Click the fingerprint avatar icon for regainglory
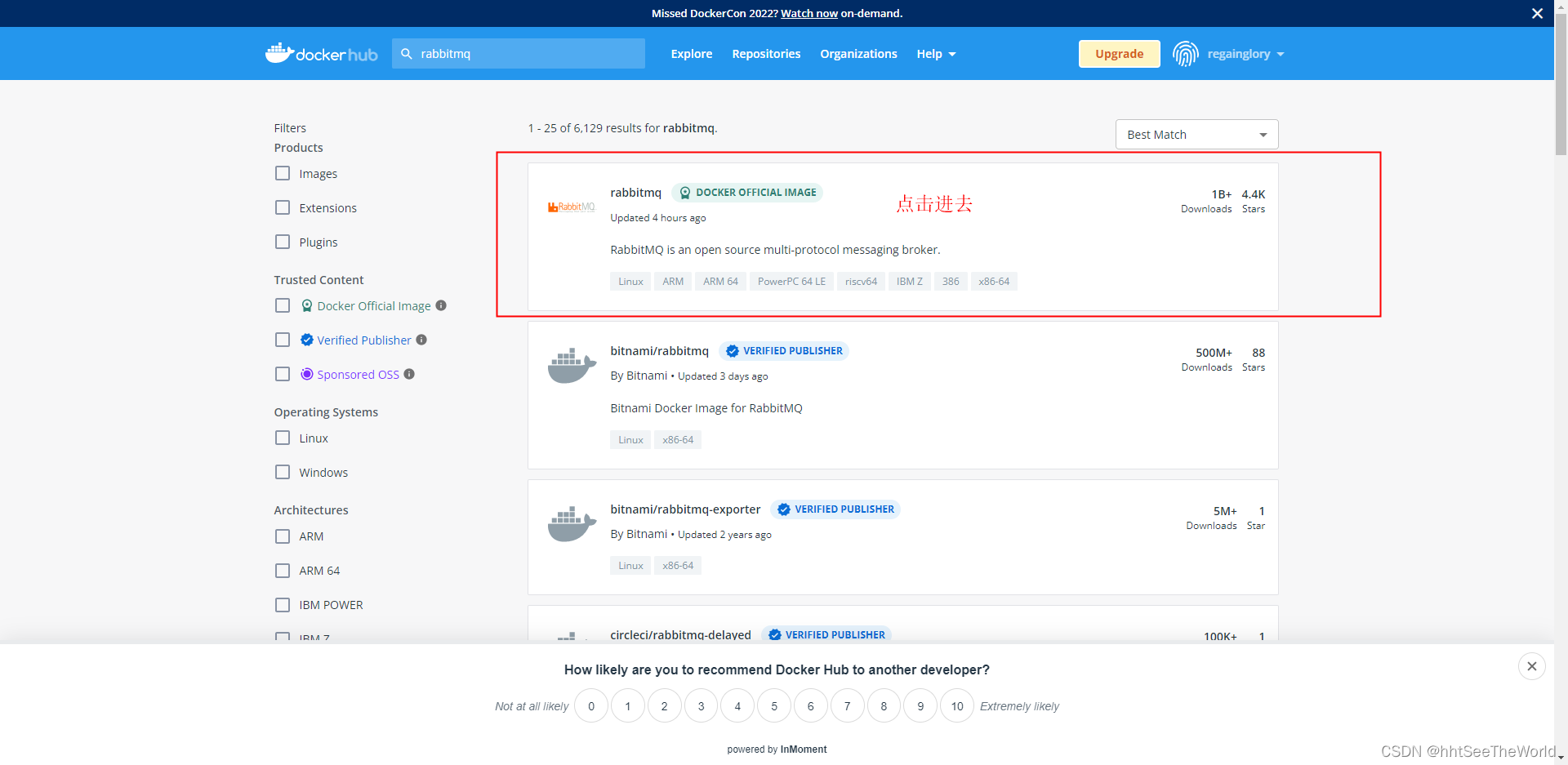Image resolution: width=1568 pixels, height=765 pixels. click(x=1185, y=54)
